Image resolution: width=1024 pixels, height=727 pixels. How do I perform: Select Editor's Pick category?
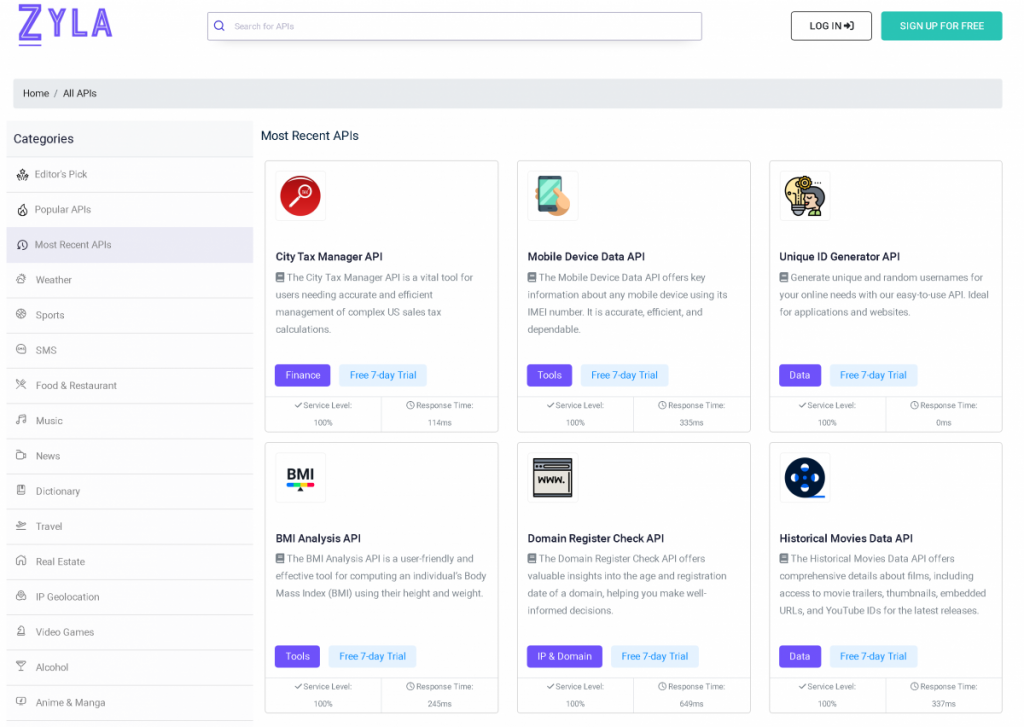click(x=129, y=174)
